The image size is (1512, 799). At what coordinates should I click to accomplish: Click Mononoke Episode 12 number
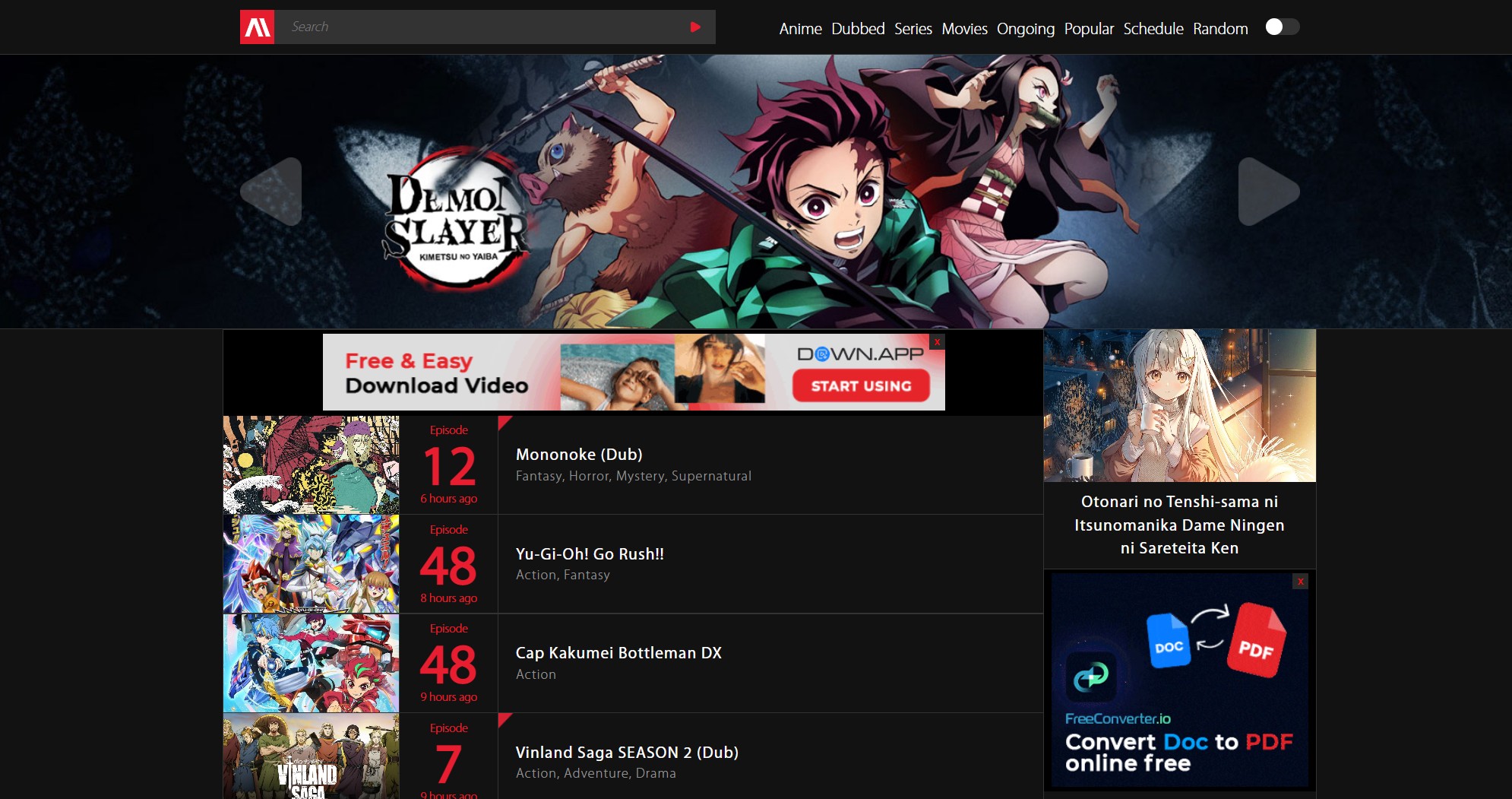tap(449, 466)
